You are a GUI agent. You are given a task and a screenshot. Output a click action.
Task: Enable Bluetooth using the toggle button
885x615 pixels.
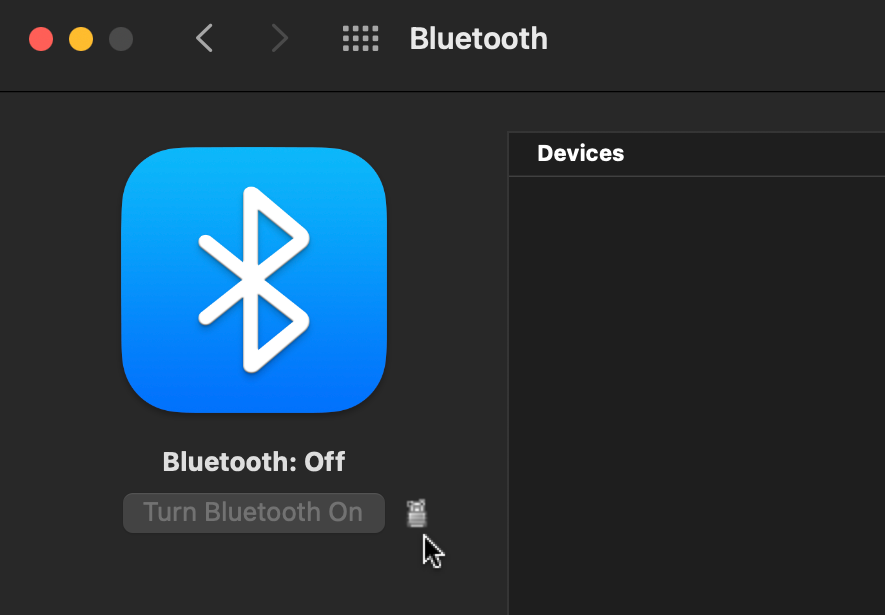point(254,513)
